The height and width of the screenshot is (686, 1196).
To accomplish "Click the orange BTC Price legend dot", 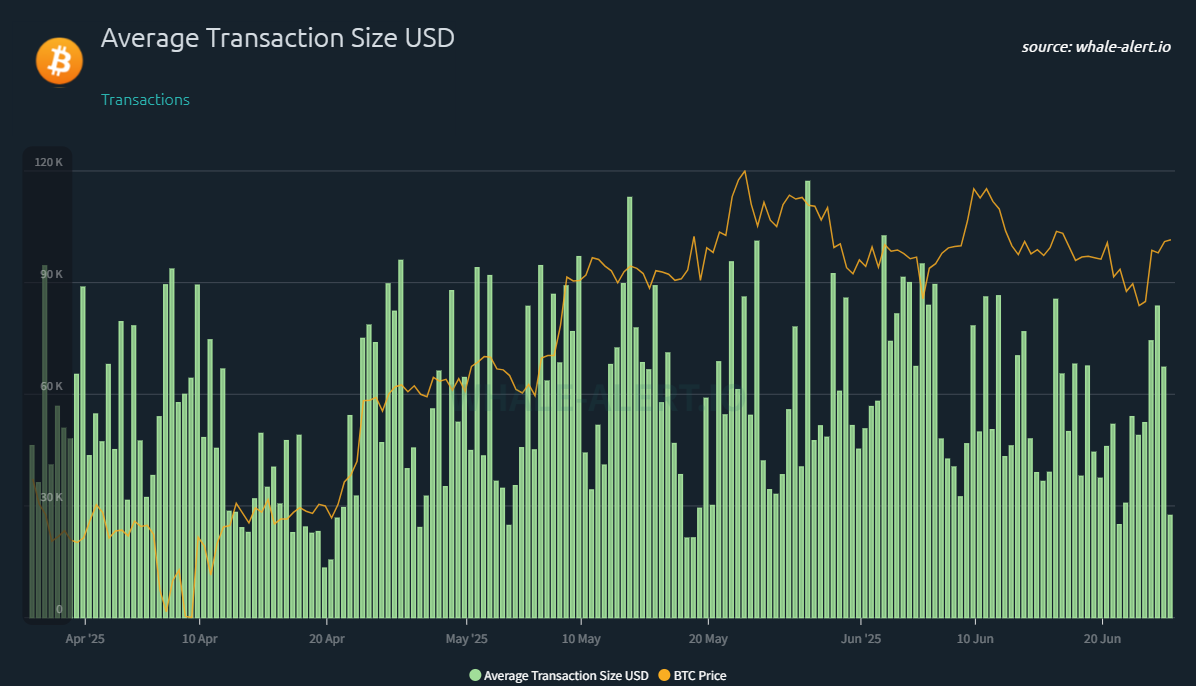I will [664, 675].
